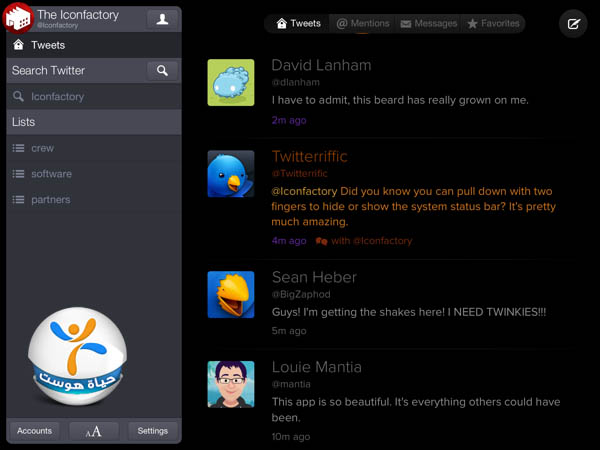Click the beard tweet text
The height and width of the screenshot is (450, 600).
400,100
